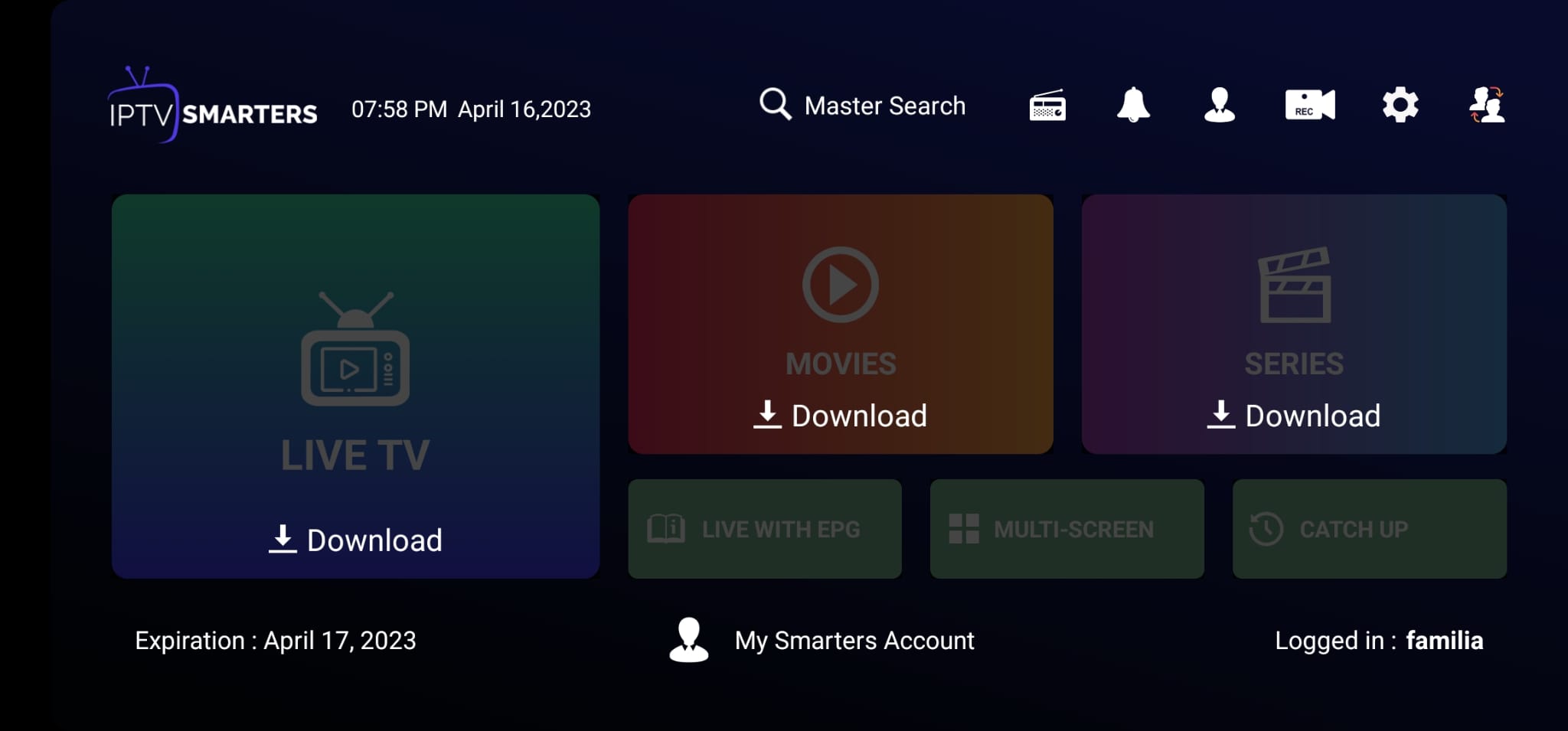
Task: Click the logged in username familia
Action: click(x=1445, y=640)
